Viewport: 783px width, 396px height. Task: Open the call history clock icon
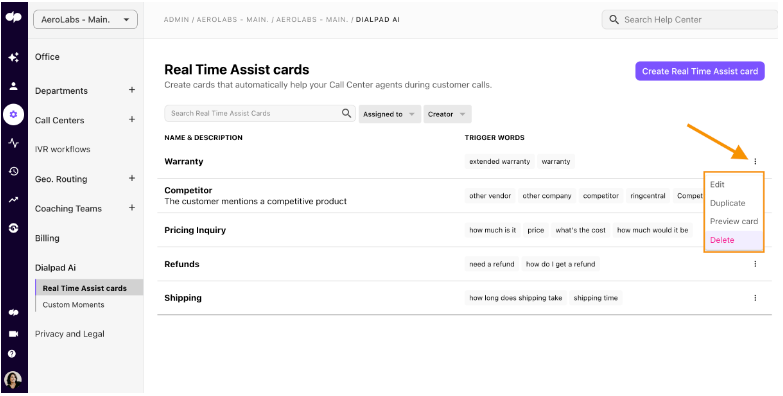[x=13, y=171]
